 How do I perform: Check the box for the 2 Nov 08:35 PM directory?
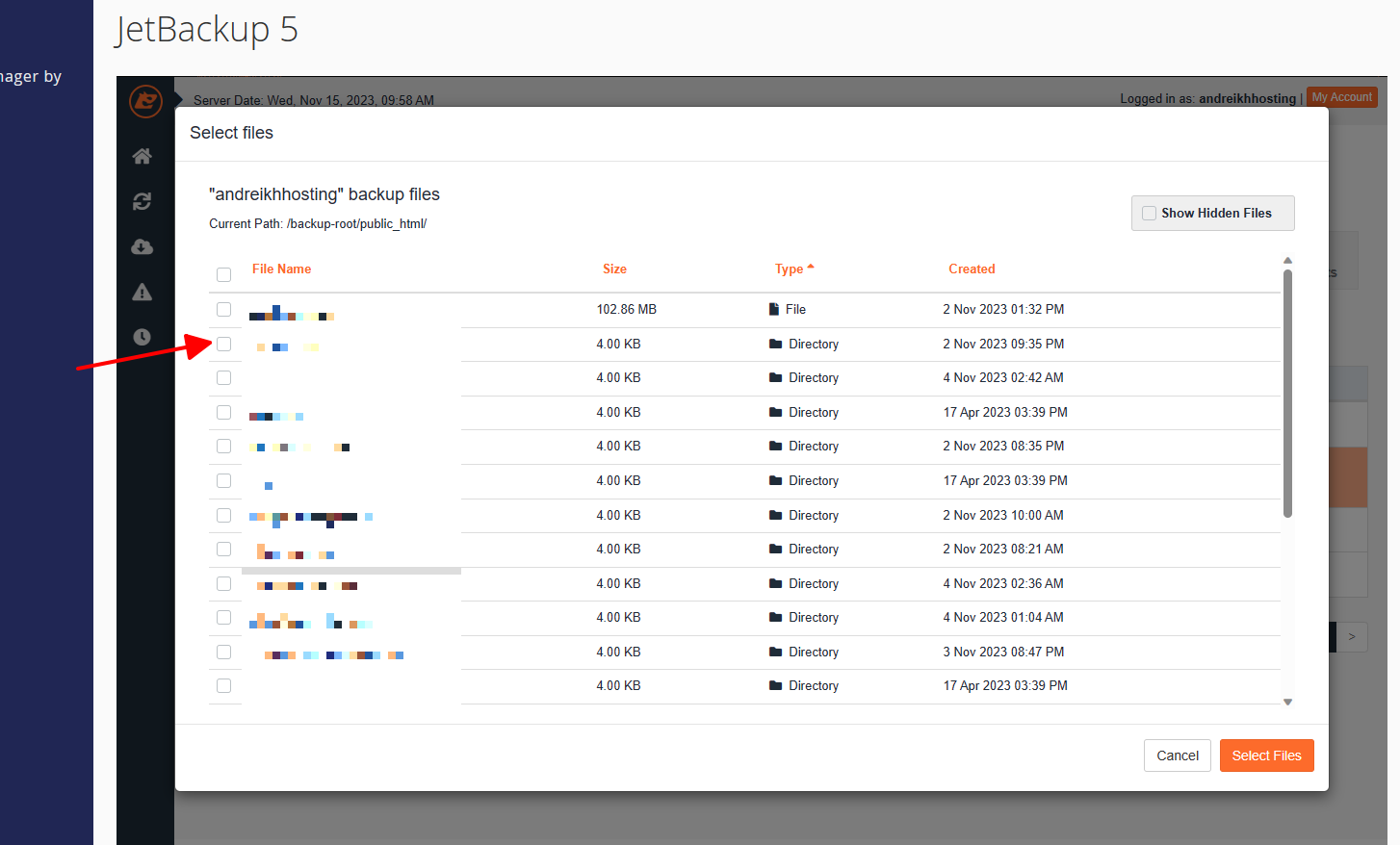[224, 446]
